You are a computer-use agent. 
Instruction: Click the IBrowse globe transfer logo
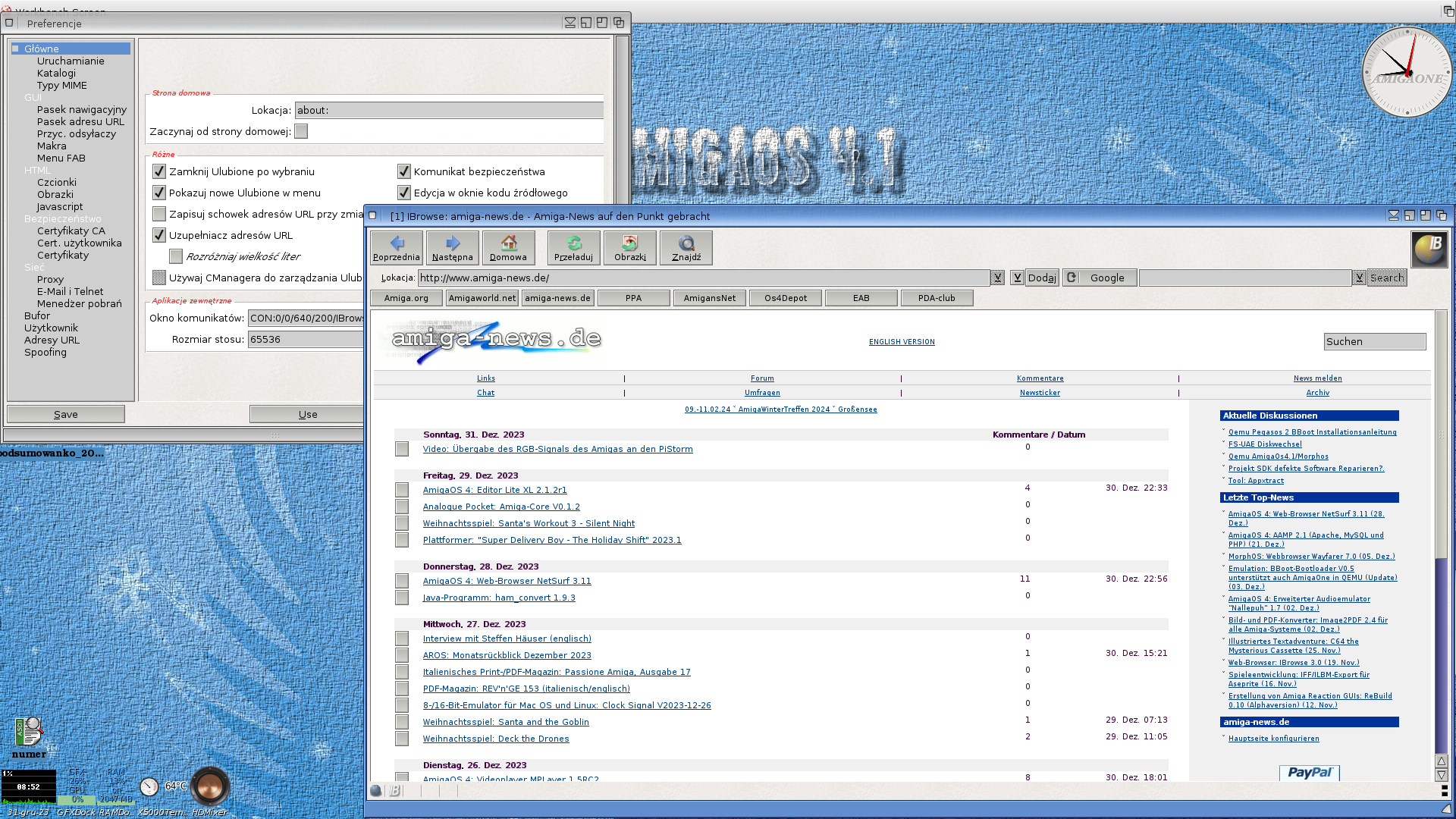1429,249
